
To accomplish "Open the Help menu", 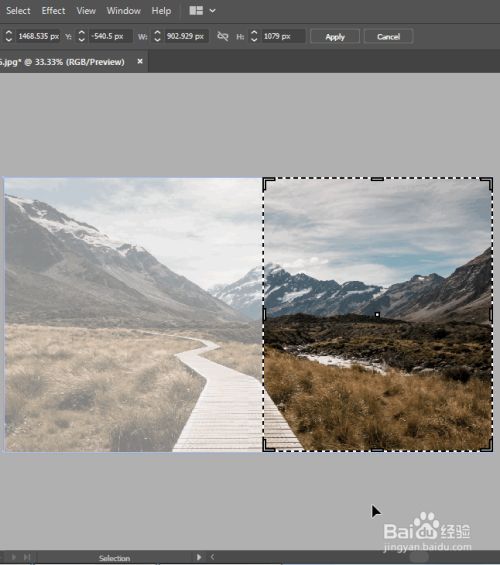I will click(x=161, y=11).
